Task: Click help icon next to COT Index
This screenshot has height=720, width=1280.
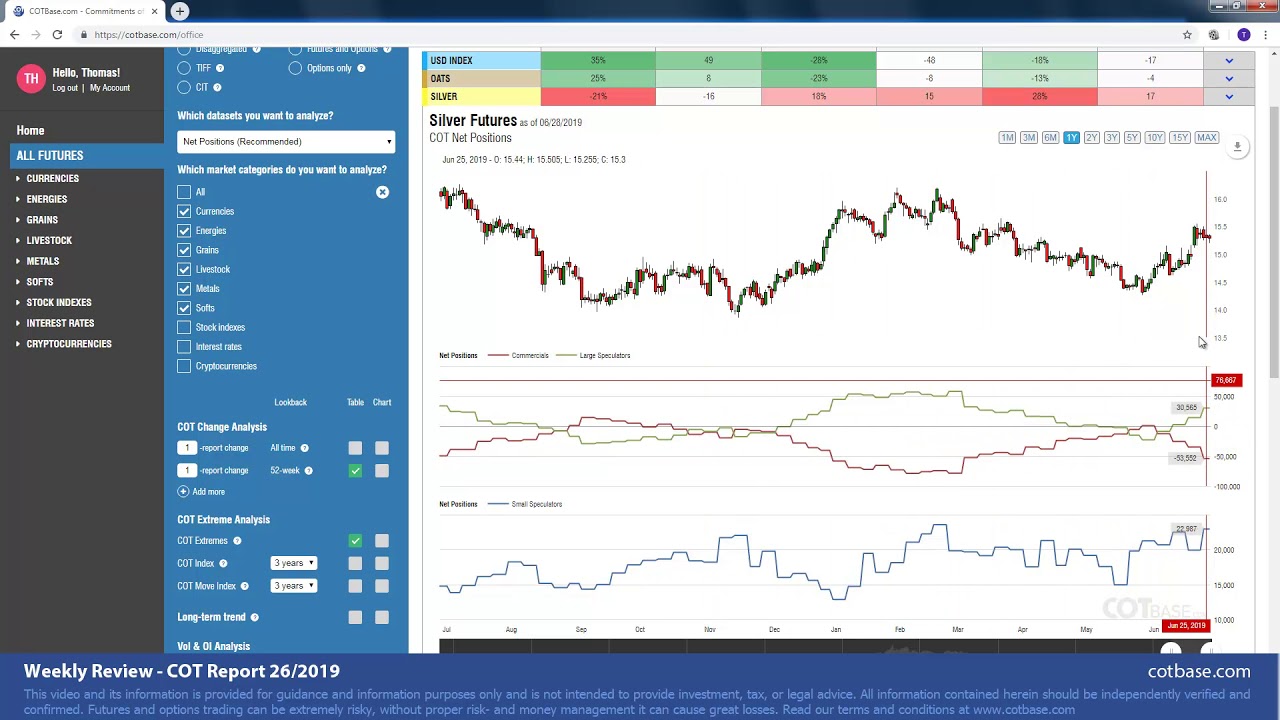Action: [x=223, y=564]
